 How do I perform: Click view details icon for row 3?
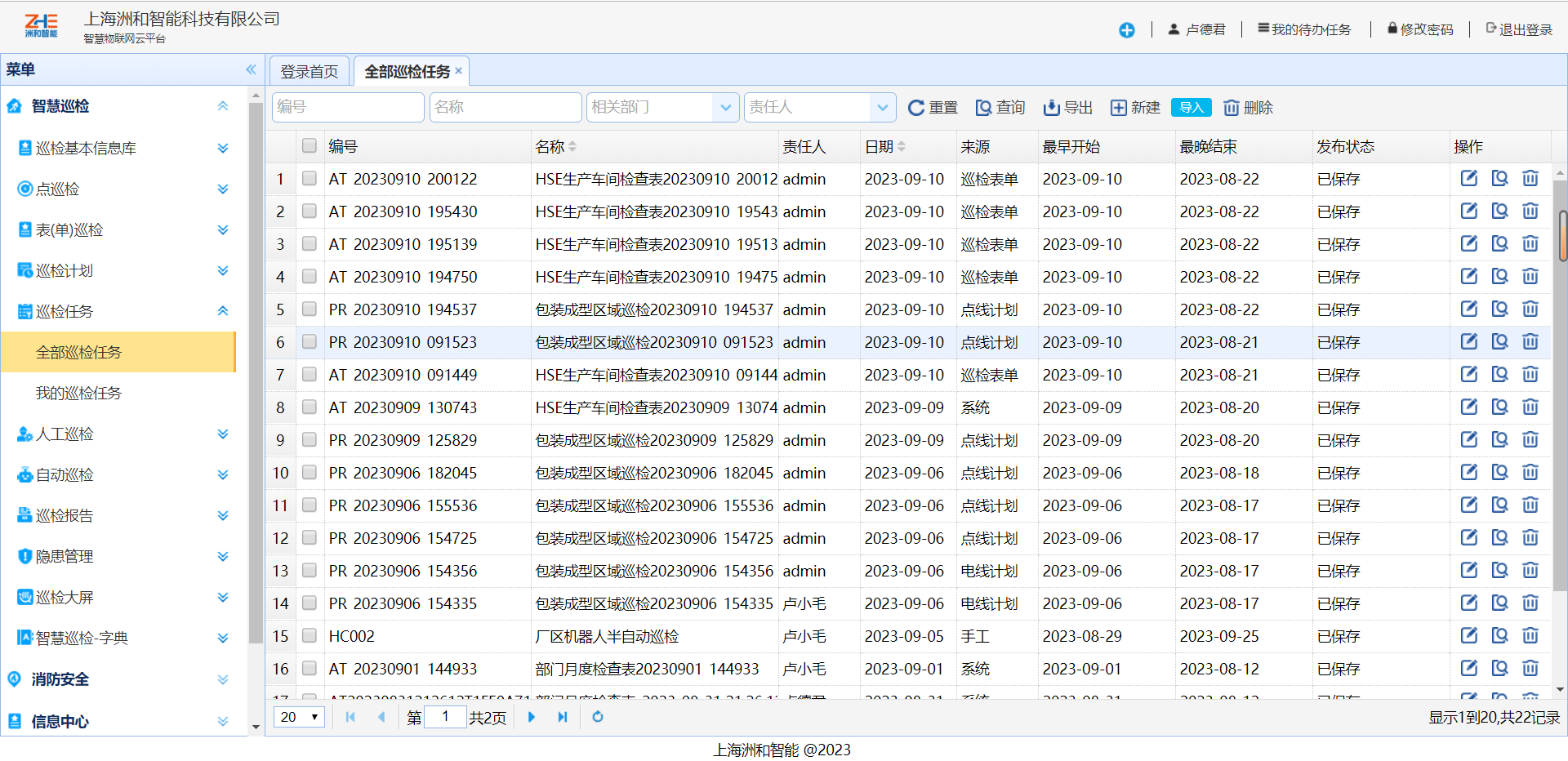click(x=1499, y=244)
